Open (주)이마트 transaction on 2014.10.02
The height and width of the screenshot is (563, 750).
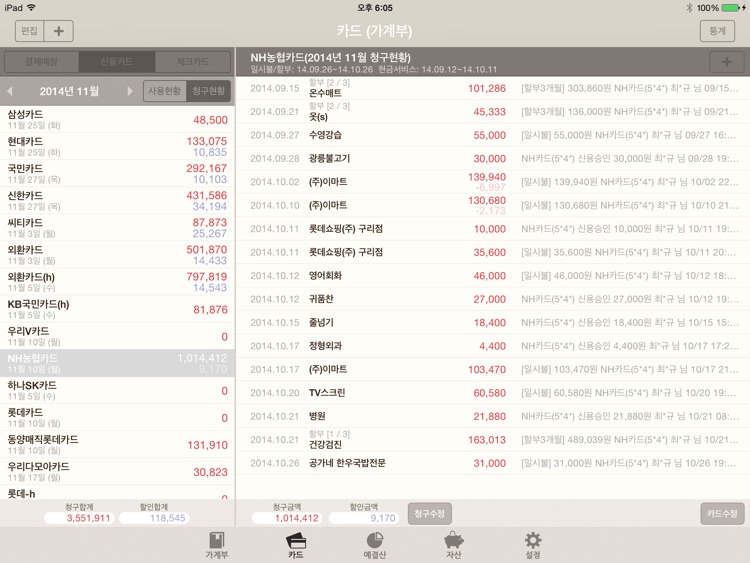pyautogui.click(x=493, y=182)
